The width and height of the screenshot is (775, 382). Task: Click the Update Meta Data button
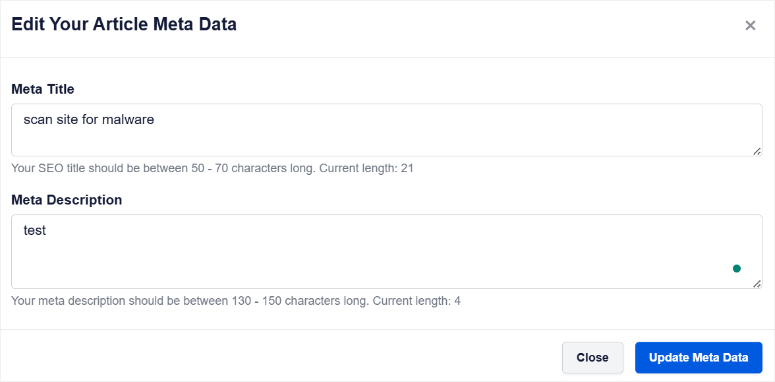pyautogui.click(x=698, y=357)
